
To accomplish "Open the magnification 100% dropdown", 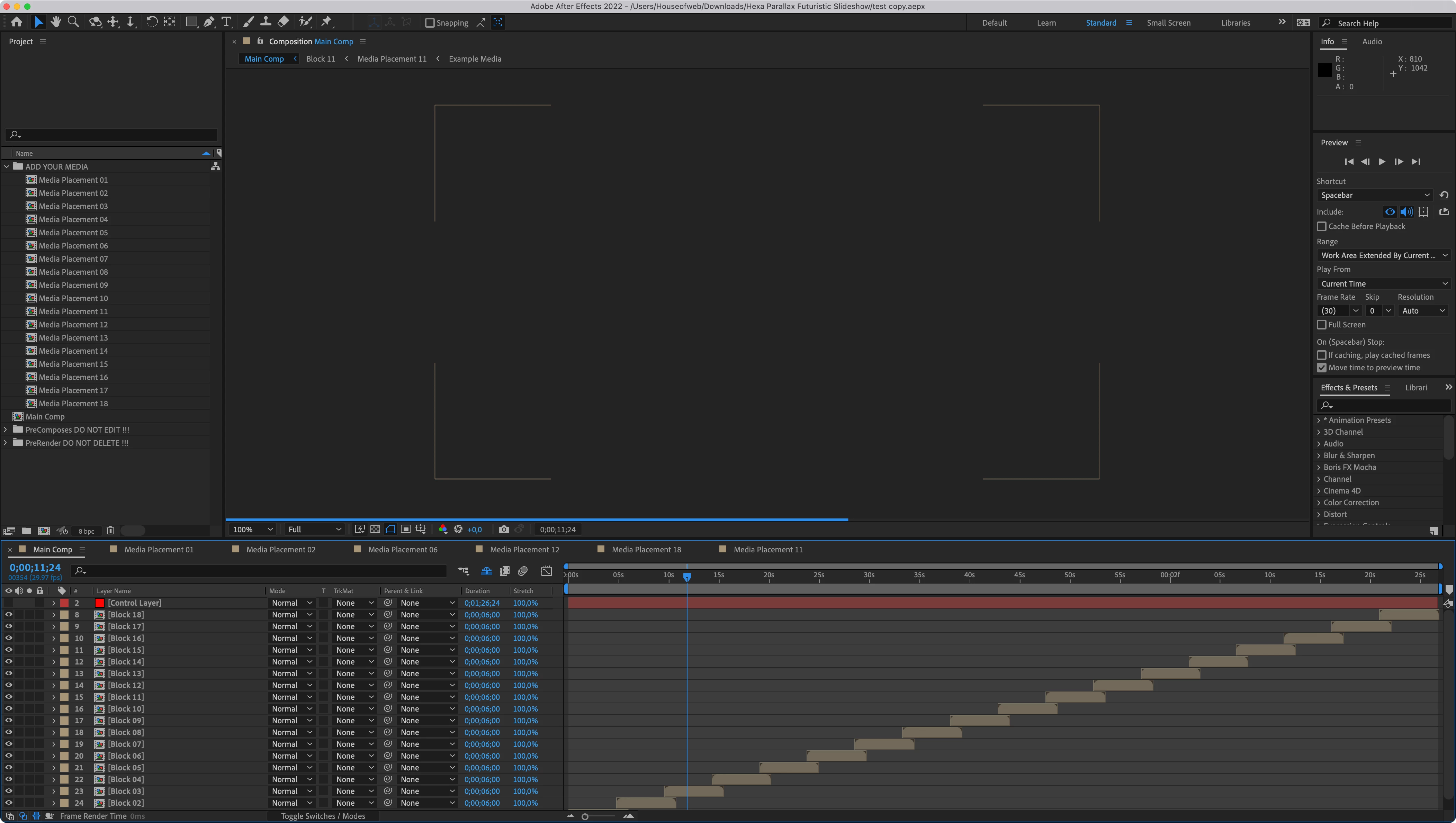I will 253,530.
